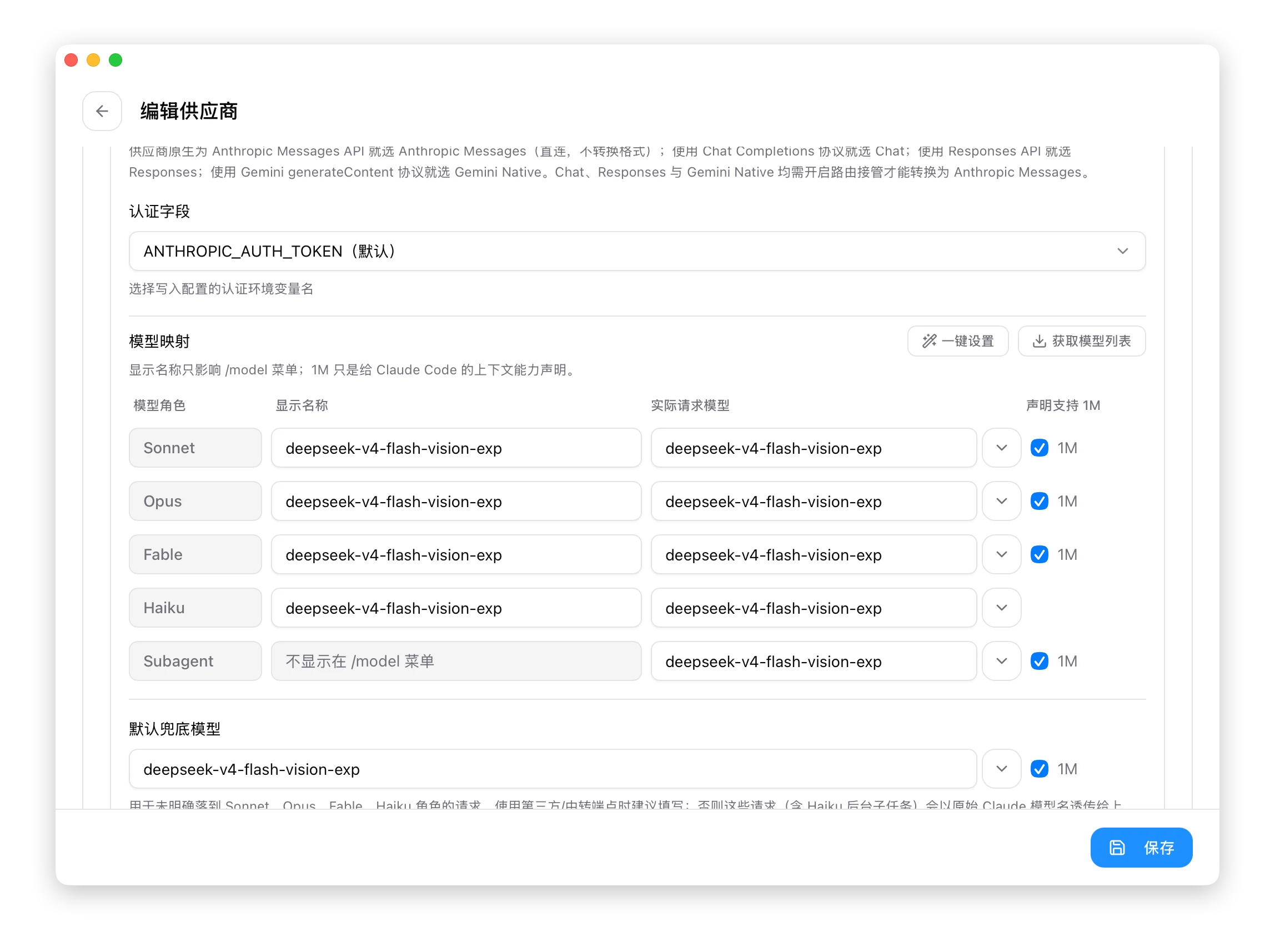Expand the Fable row model dropdown
Image resolution: width=1275 pixels, height=952 pixels.
click(x=1001, y=554)
